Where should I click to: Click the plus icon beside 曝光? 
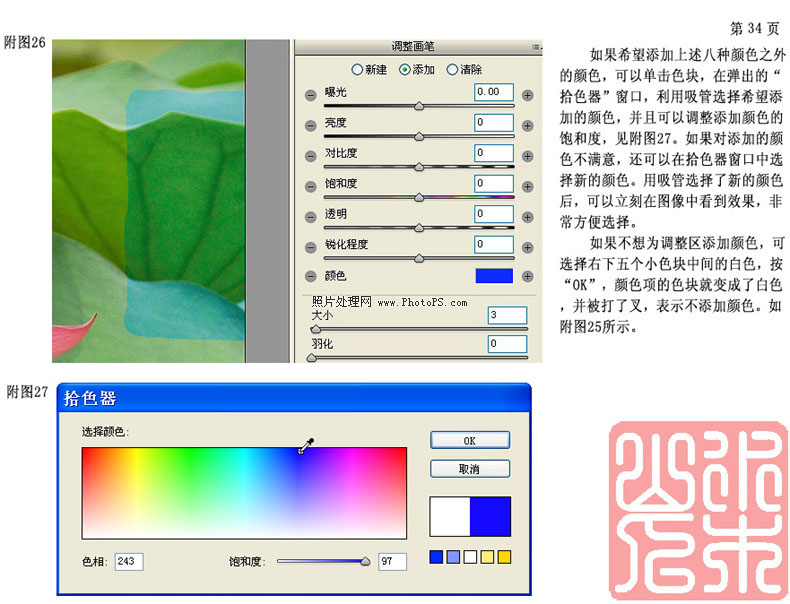click(528, 95)
